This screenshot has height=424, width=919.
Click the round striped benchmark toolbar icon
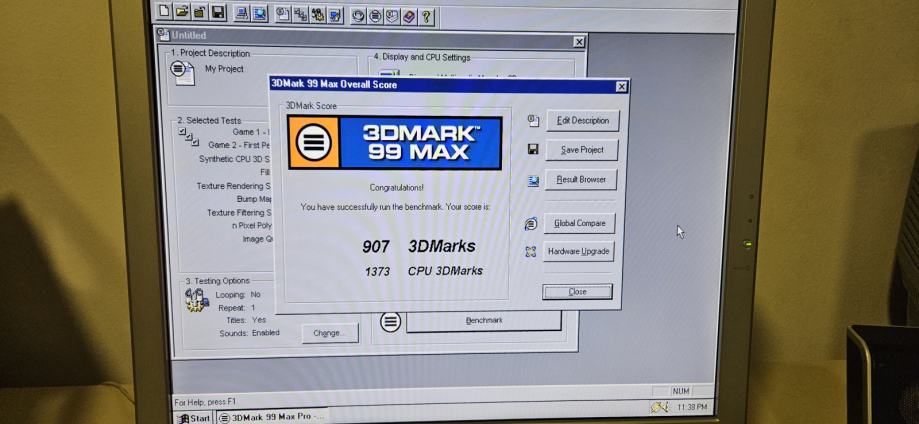pos(376,16)
